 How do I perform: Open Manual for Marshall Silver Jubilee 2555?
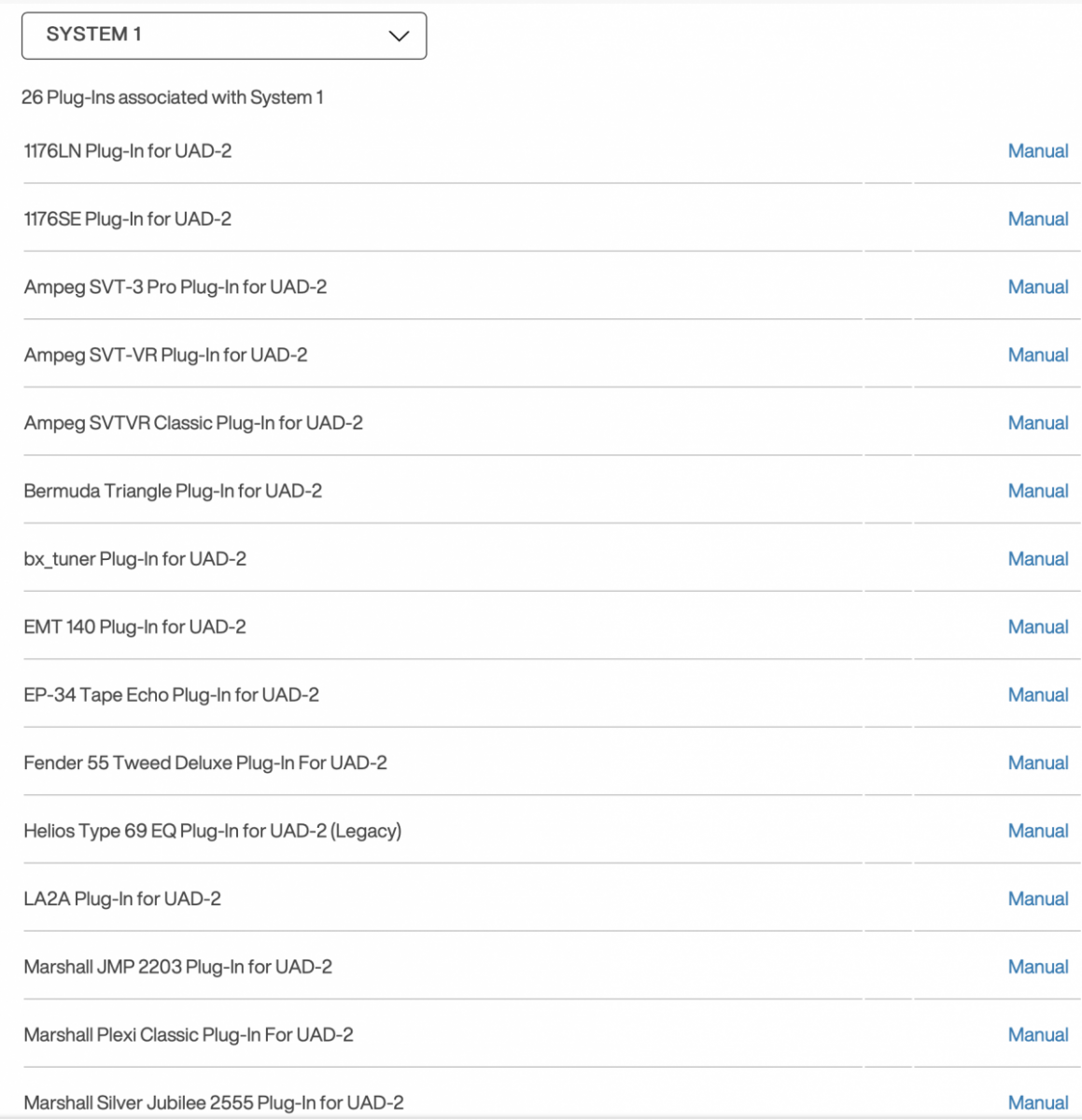1037,1103
